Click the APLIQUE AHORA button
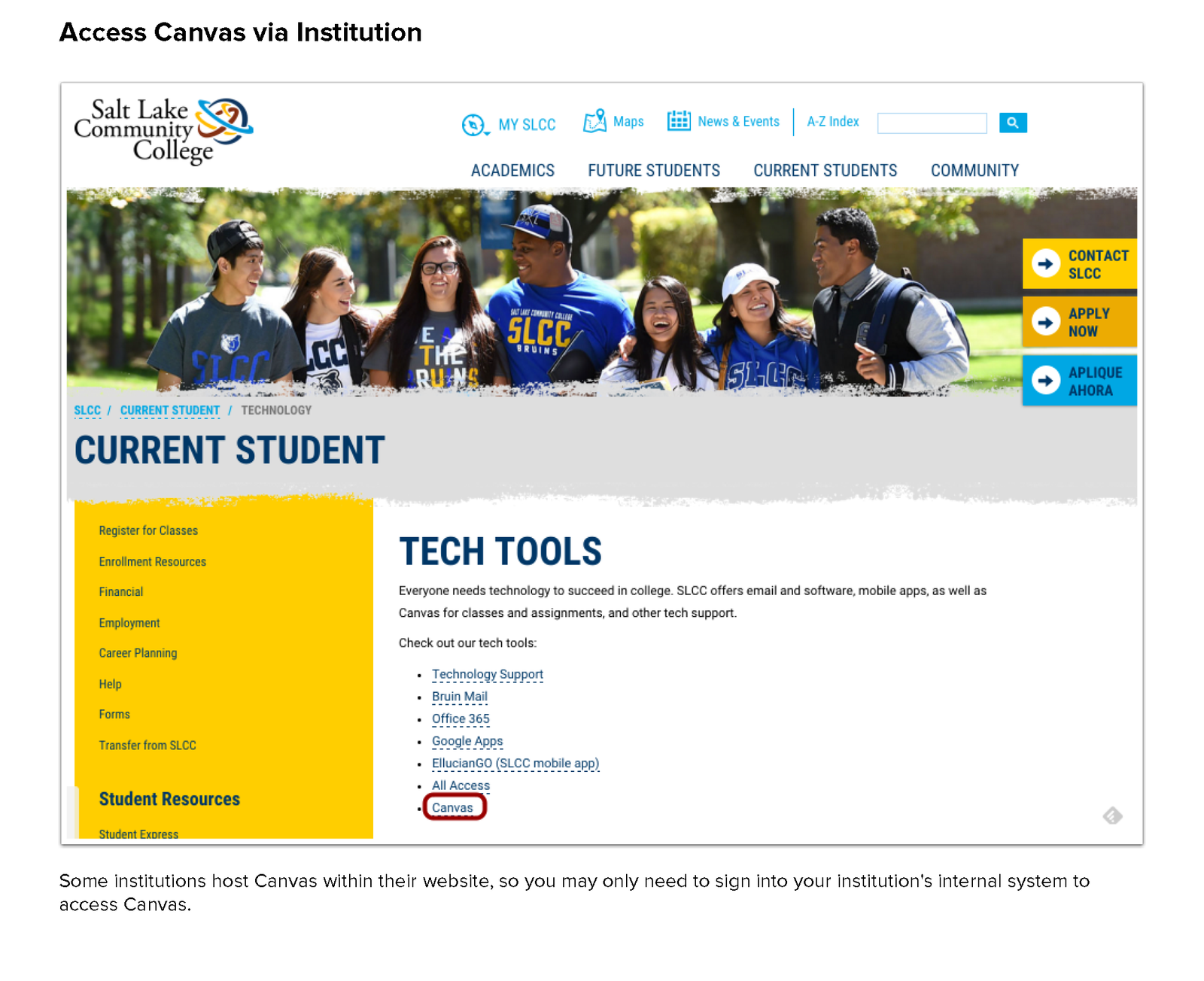 (x=1080, y=381)
